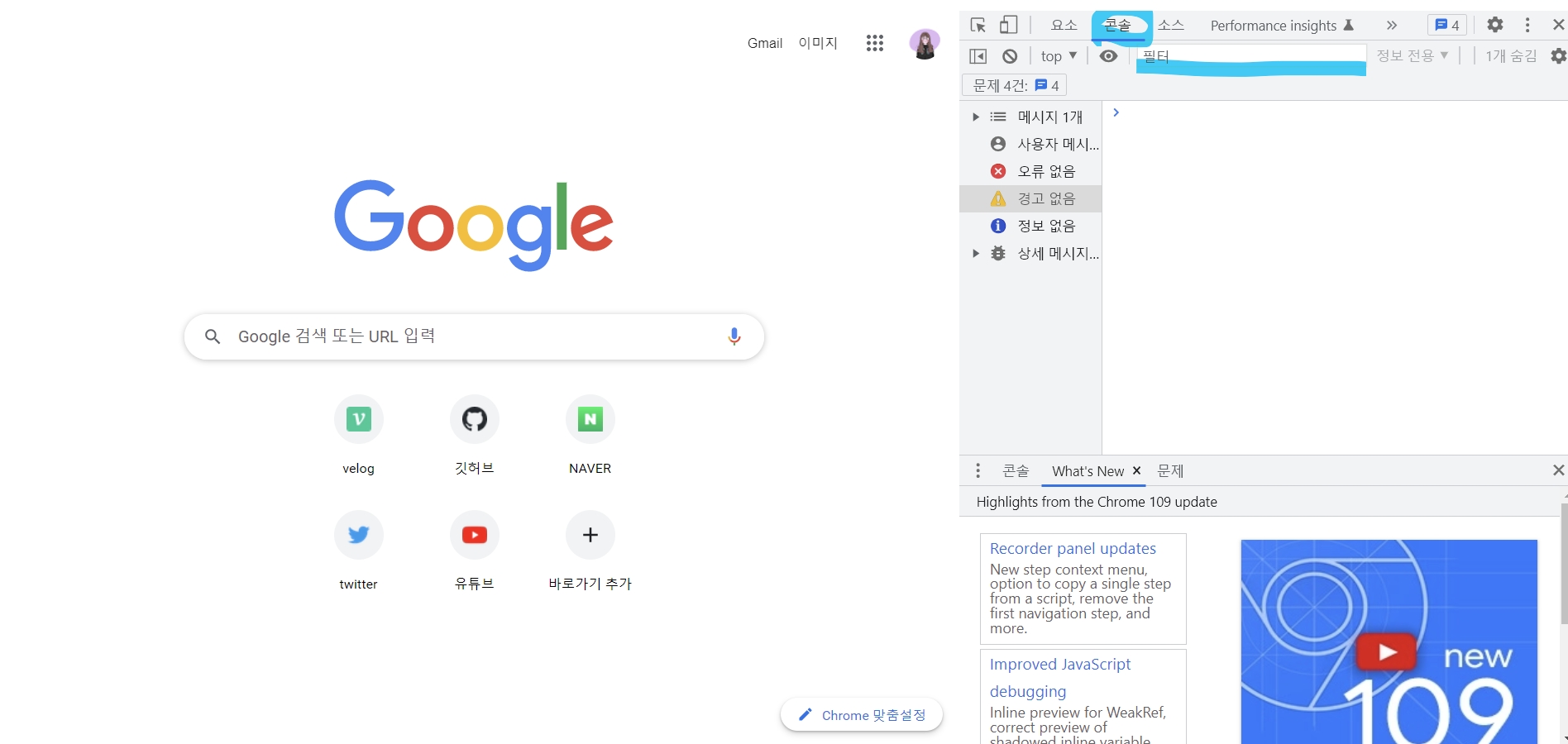Image resolution: width=1568 pixels, height=744 pixels.
Task: Switch to the 소스 tab
Action: pos(1170,25)
